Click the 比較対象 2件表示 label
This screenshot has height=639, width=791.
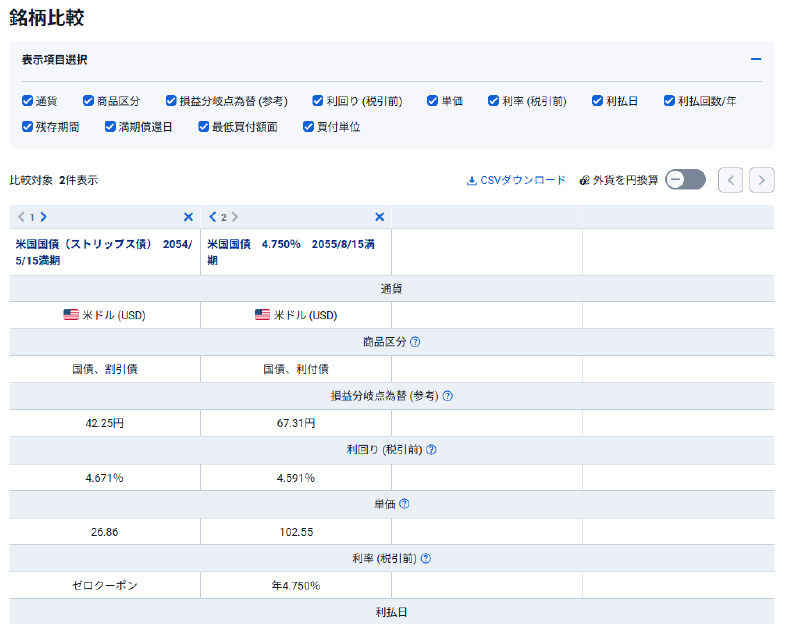pyautogui.click(x=53, y=180)
